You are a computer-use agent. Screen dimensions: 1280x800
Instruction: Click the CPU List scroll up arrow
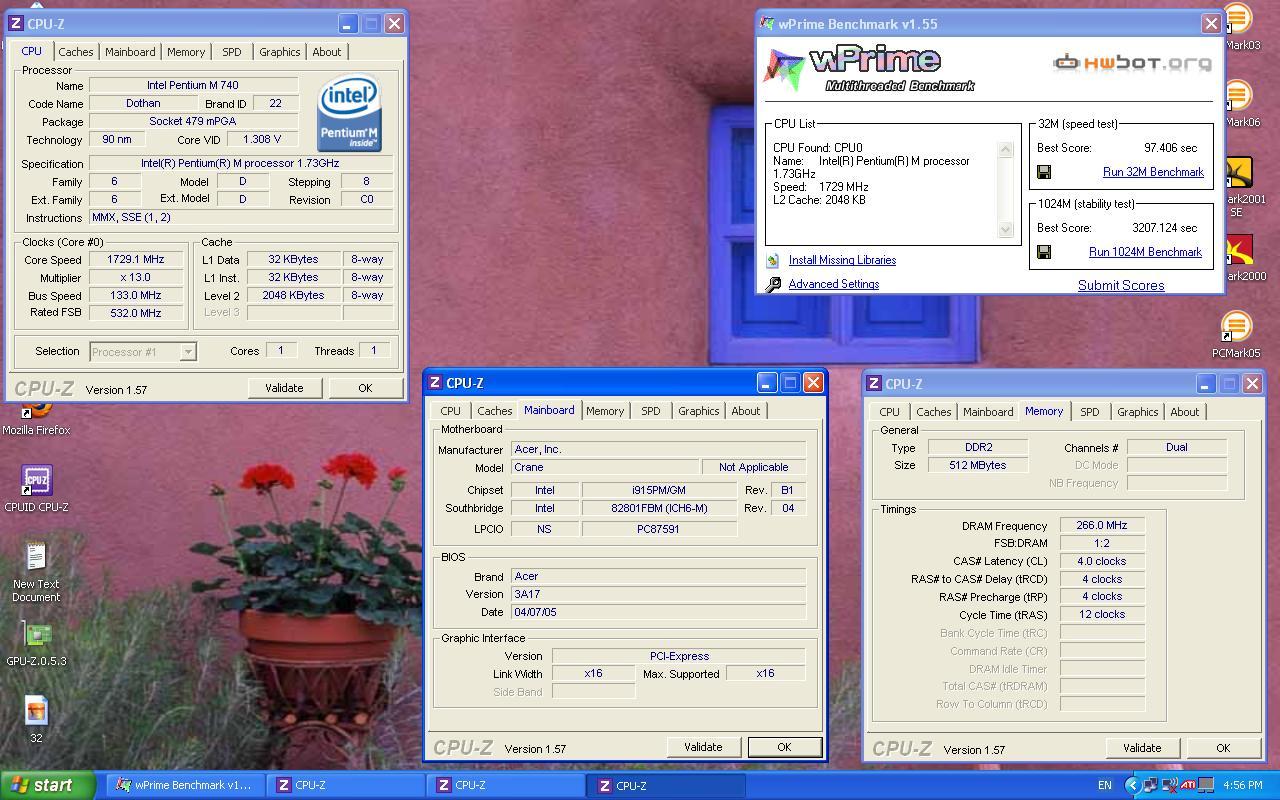point(1006,149)
